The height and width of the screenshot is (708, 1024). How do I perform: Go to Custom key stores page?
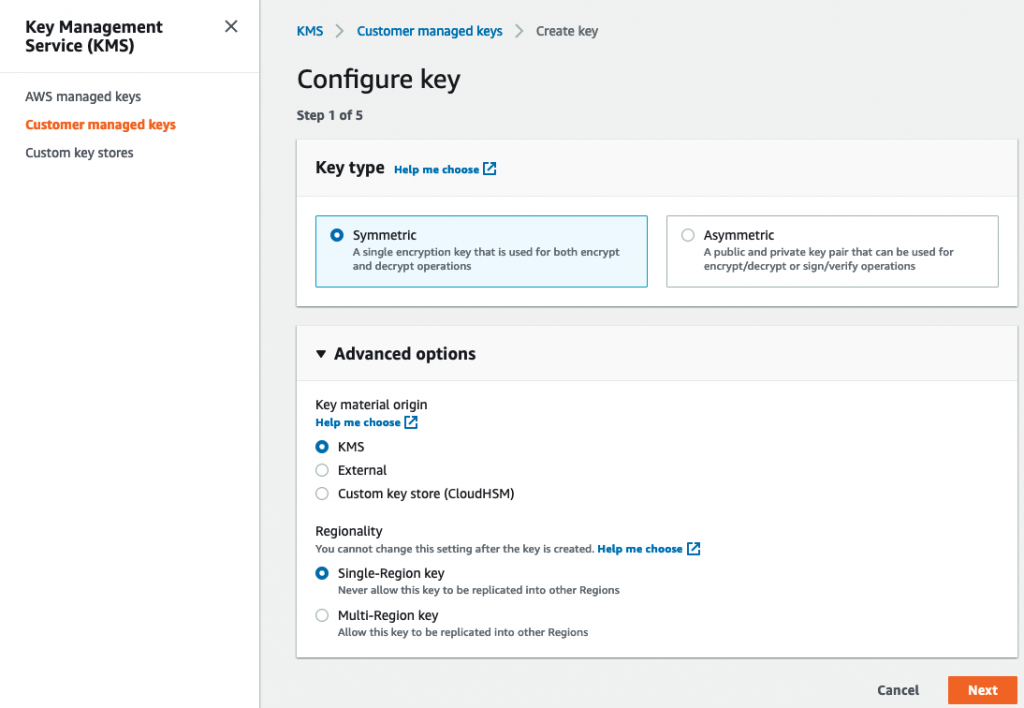(x=79, y=153)
